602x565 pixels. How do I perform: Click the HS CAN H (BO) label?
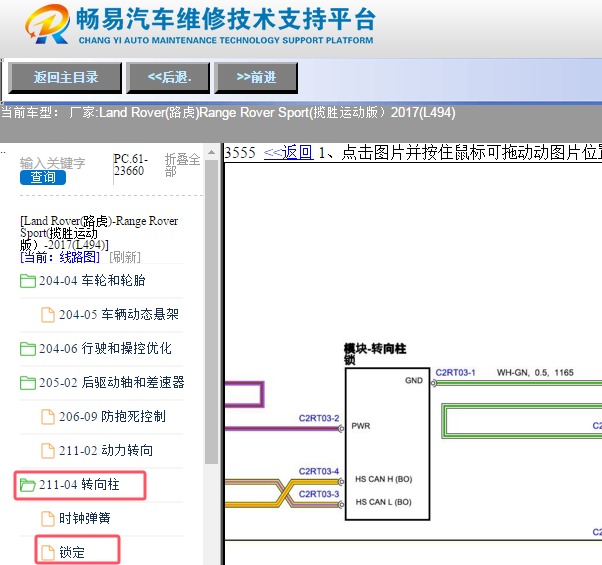coord(384,479)
